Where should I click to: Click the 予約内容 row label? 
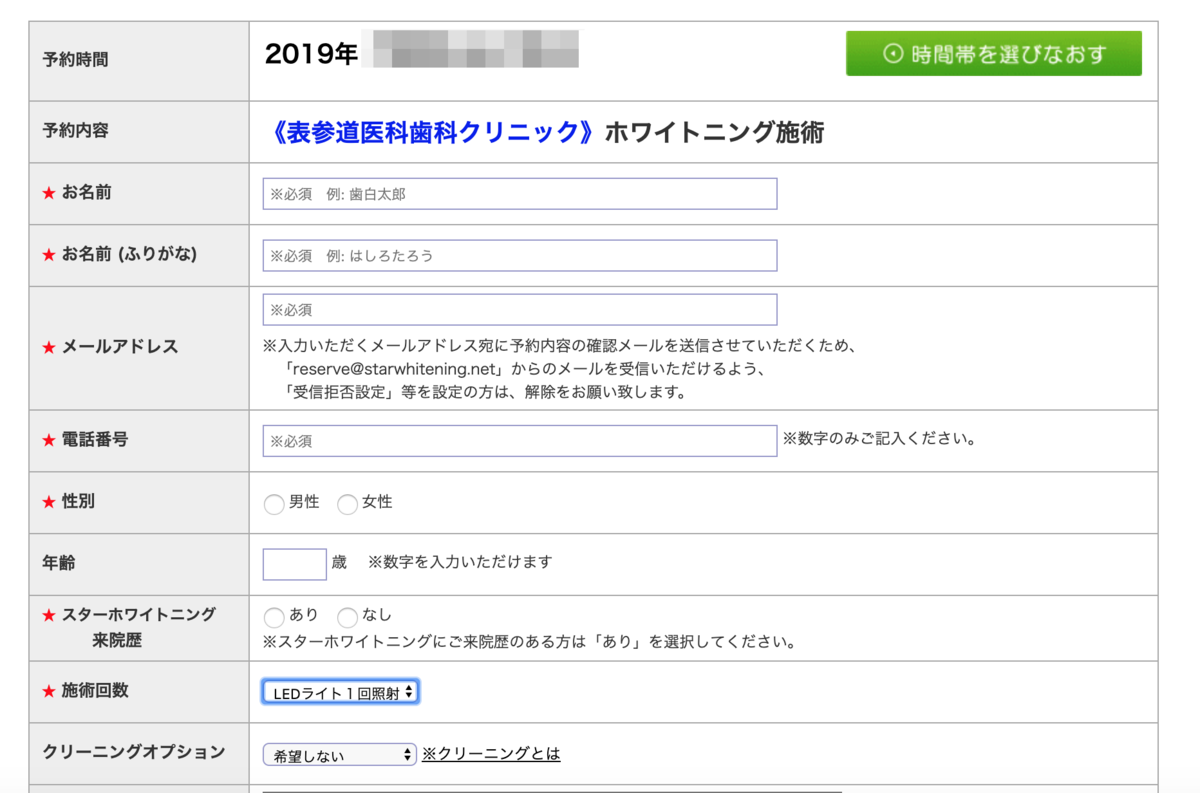75,131
